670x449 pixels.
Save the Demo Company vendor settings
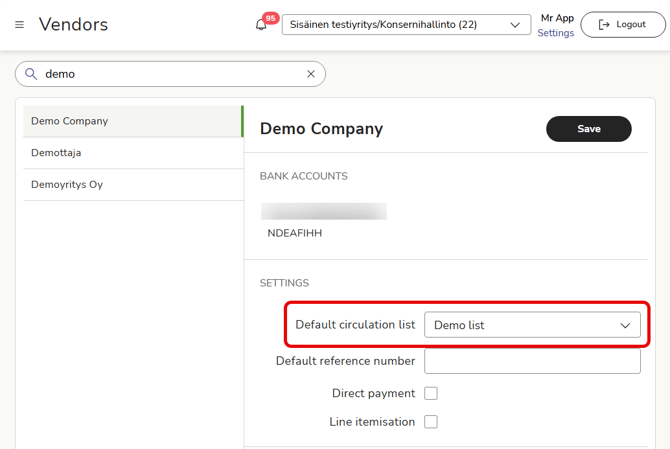coord(588,129)
